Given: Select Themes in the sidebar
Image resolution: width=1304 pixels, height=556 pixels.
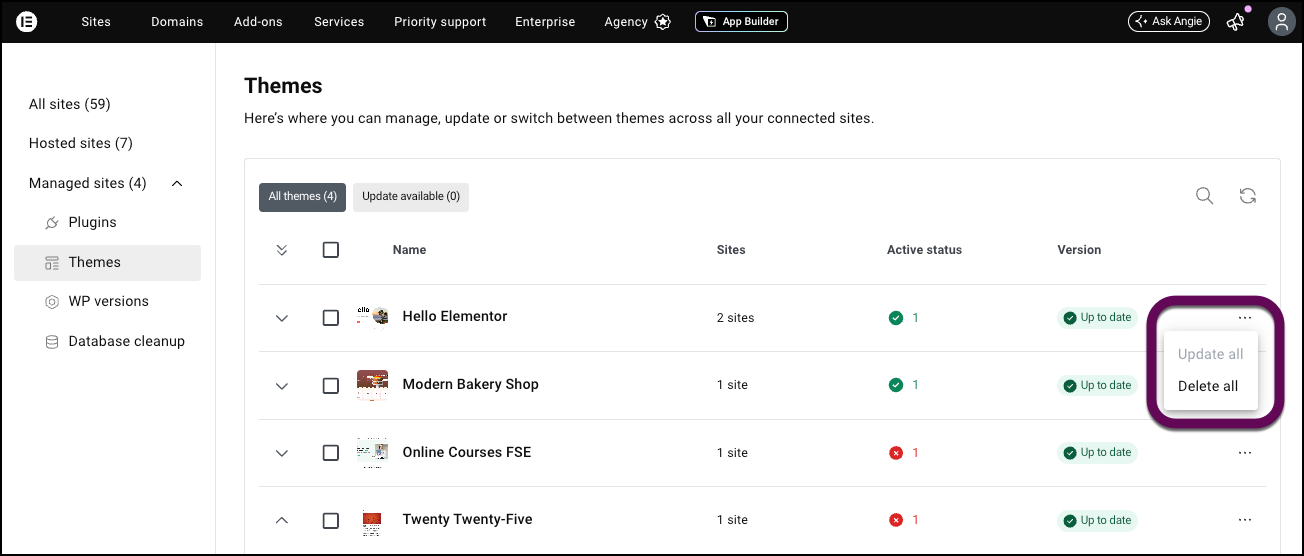Looking at the screenshot, I should pos(107,262).
